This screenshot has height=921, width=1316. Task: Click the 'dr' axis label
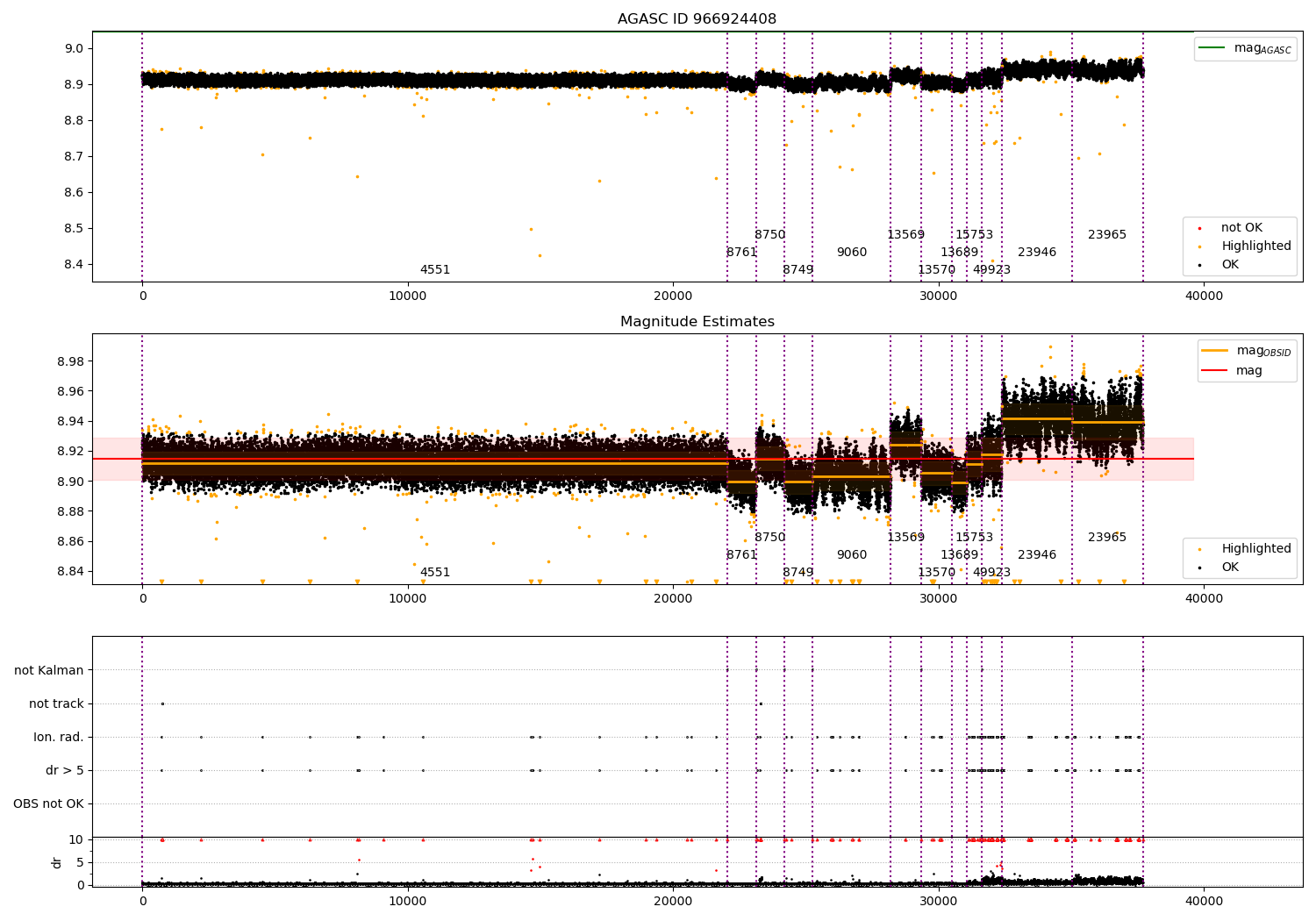pyautogui.click(x=57, y=862)
